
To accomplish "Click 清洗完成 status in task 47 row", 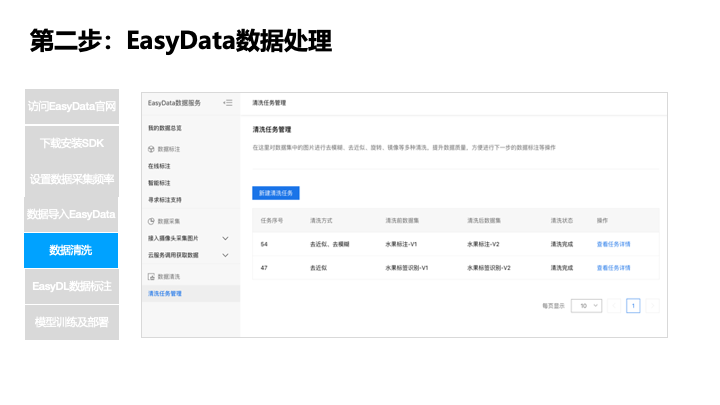I will tap(562, 268).
